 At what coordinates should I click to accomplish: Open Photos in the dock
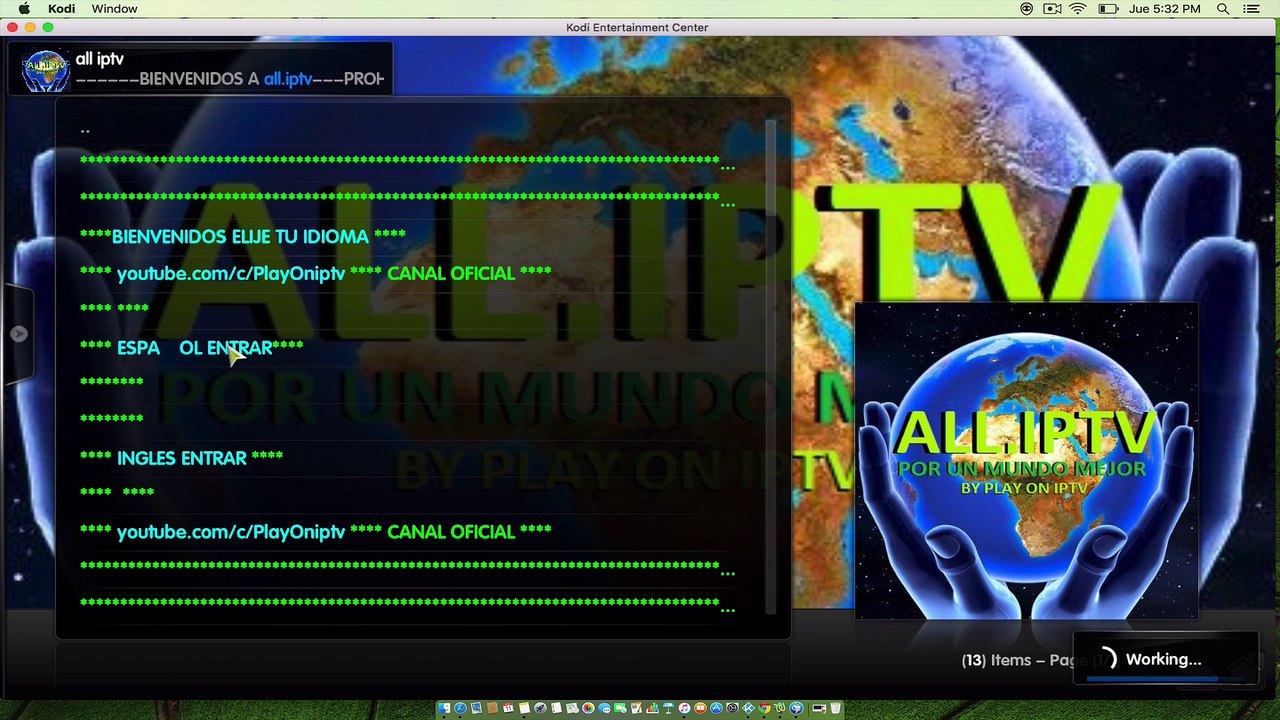click(588, 708)
